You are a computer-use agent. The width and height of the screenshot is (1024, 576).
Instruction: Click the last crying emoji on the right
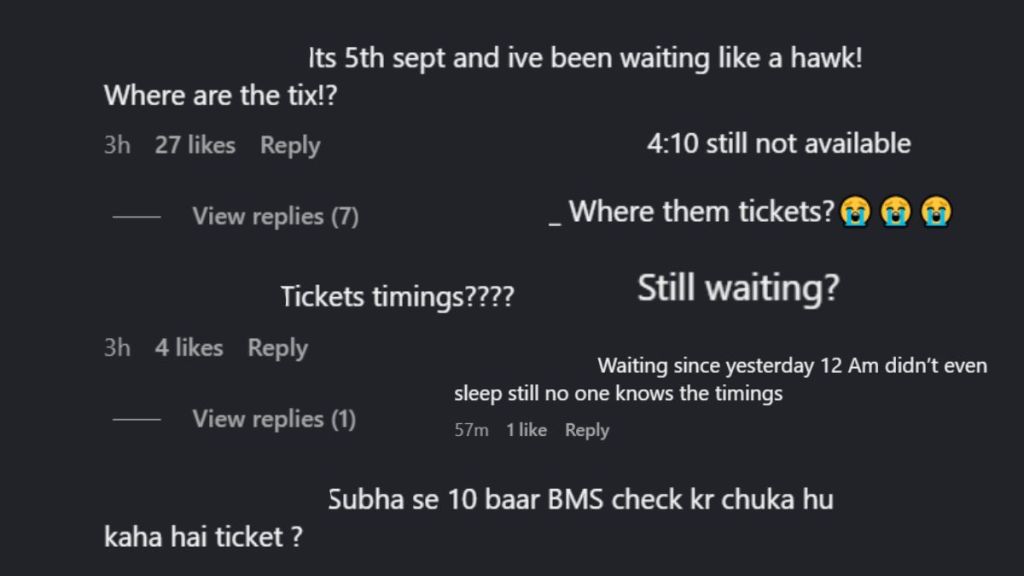point(936,212)
